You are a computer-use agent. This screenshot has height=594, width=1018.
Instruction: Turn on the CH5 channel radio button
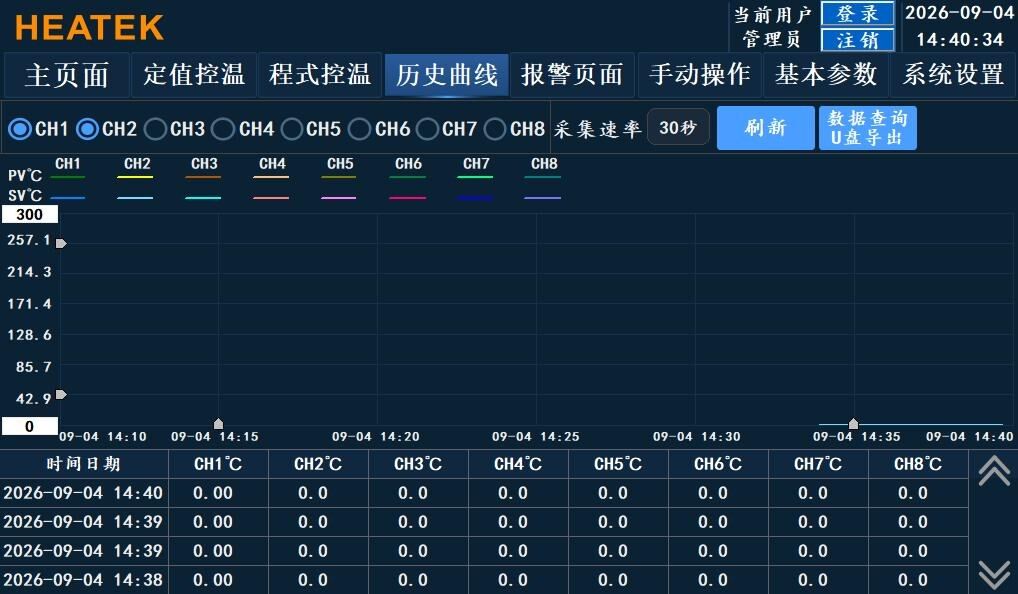pos(292,129)
